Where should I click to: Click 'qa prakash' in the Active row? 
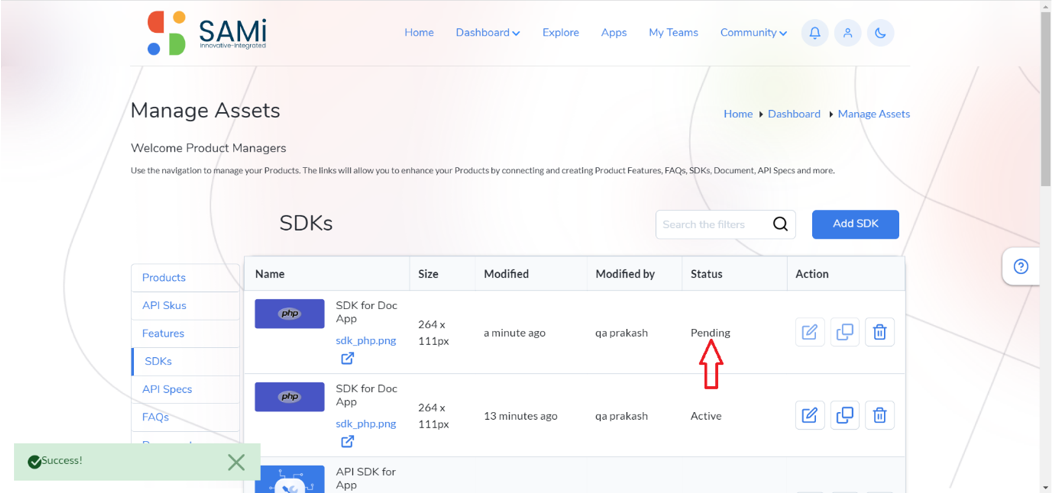point(622,416)
